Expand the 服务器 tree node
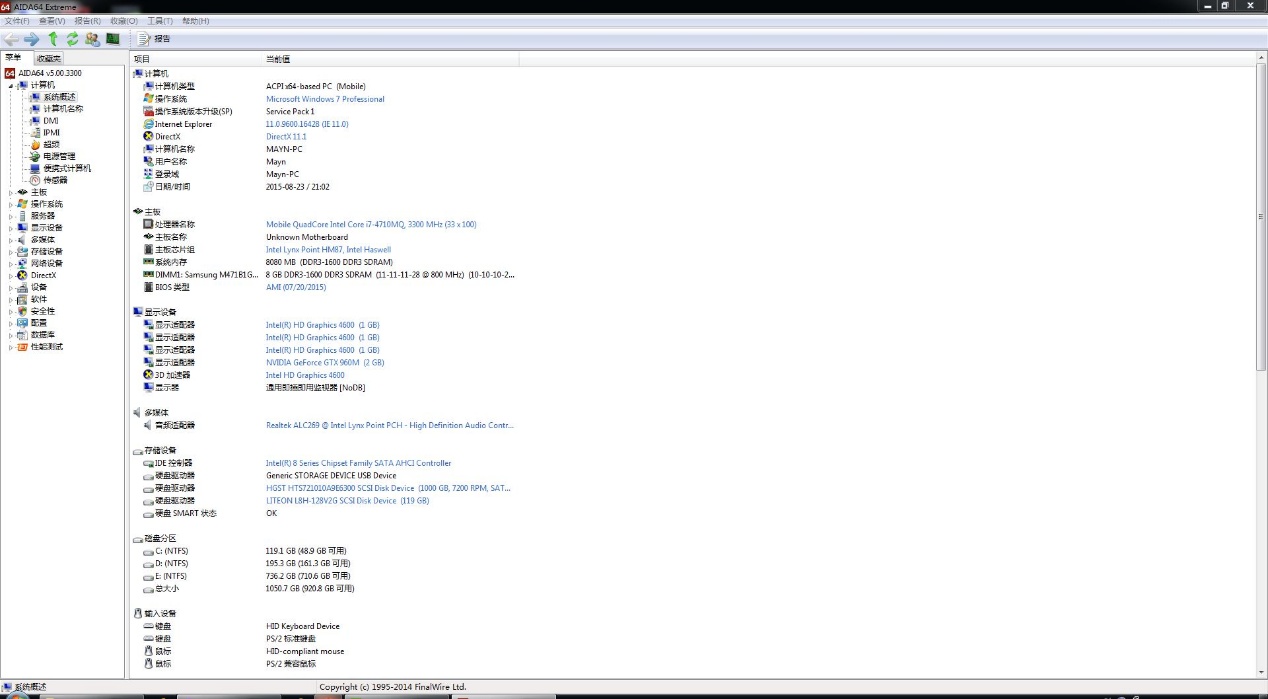 click(x=11, y=216)
